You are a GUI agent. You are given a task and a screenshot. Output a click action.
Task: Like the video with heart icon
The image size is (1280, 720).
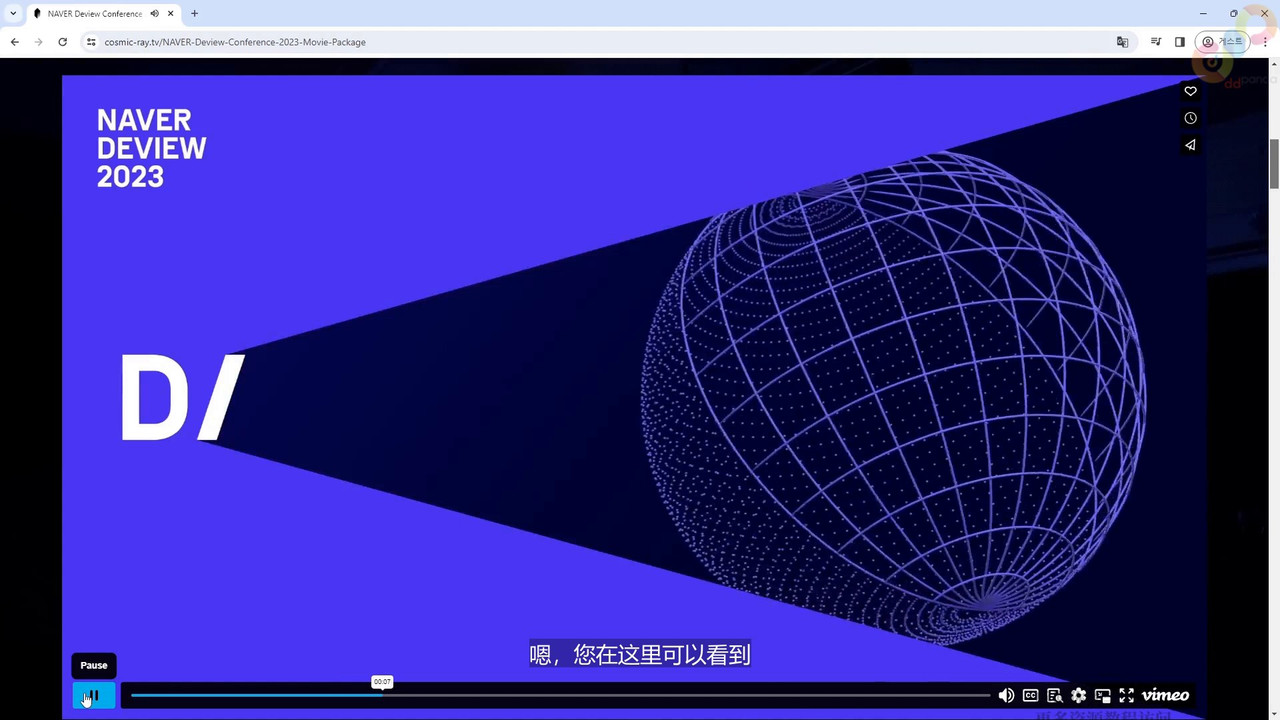pos(1190,91)
